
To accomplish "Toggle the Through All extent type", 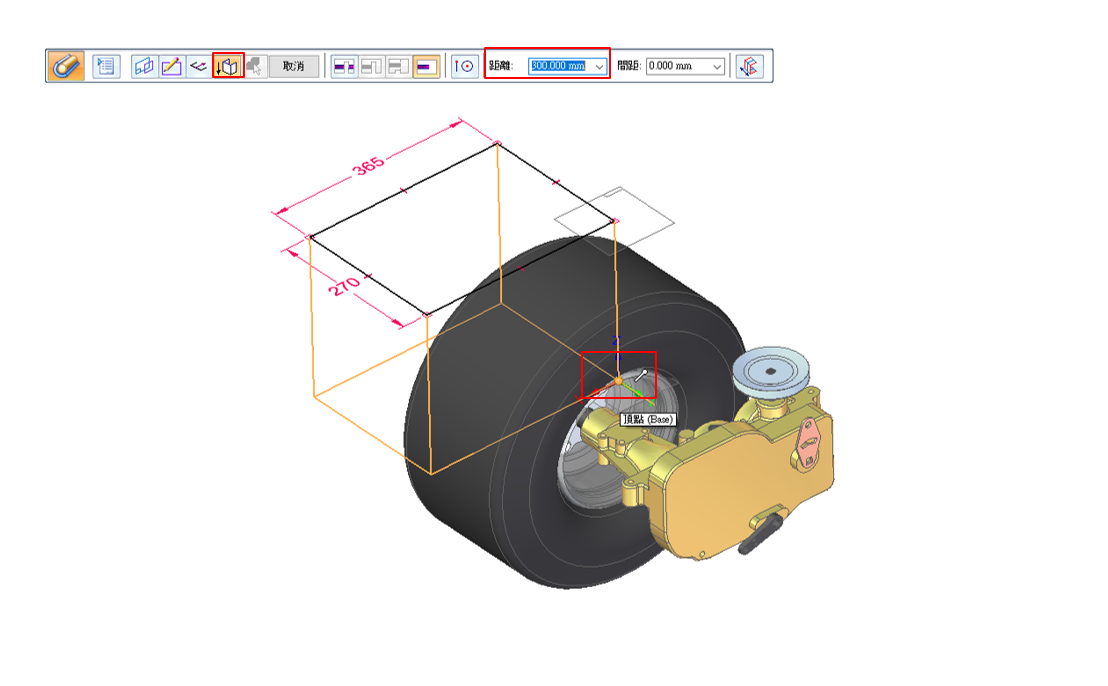I will click(x=344, y=66).
